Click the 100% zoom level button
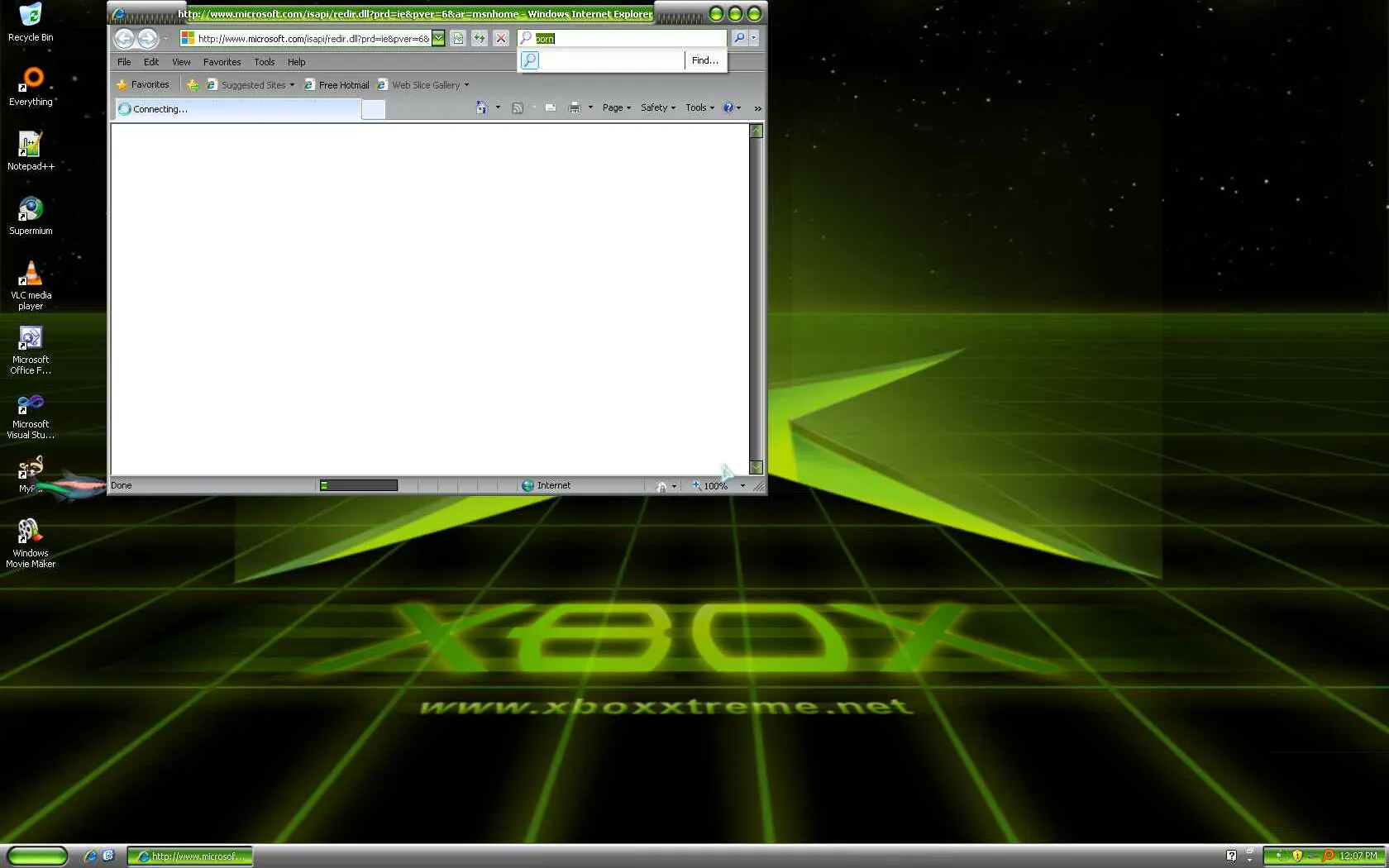 pos(710,485)
